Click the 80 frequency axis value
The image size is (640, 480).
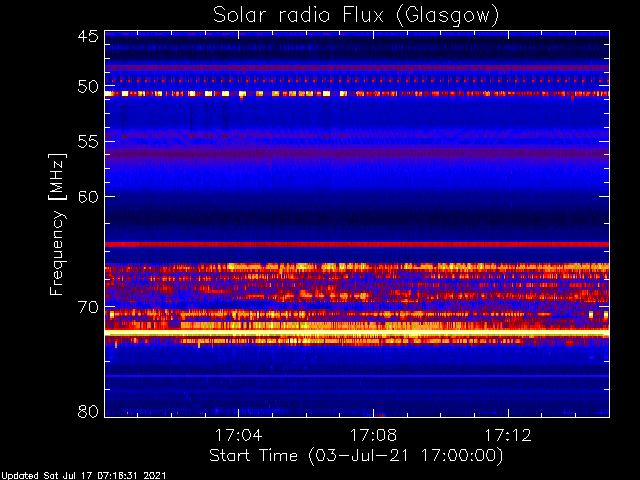(x=88, y=411)
